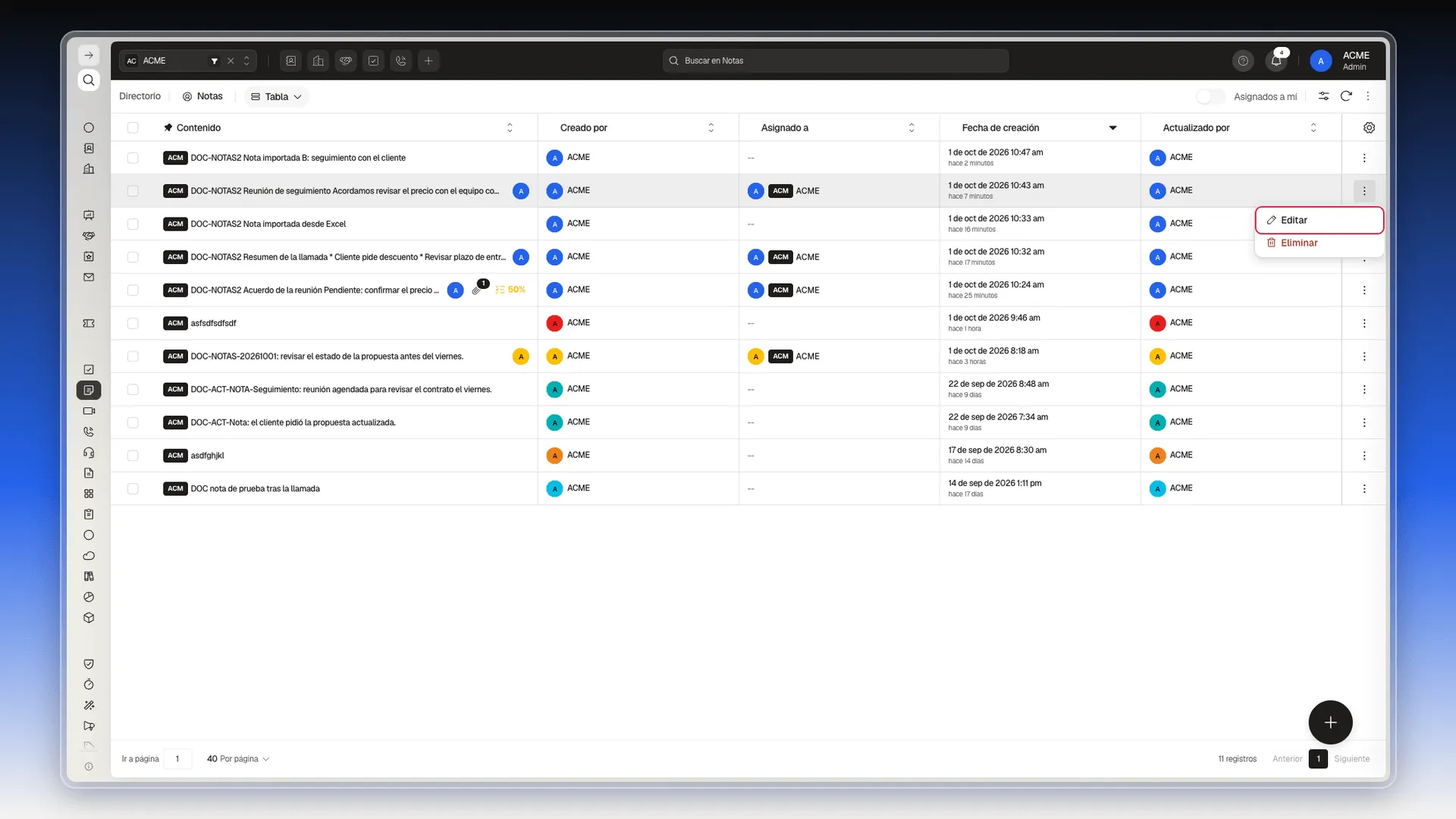Viewport: 1456px width, 819px height.
Task: Check the row for Nota importada B
Action: (x=133, y=158)
